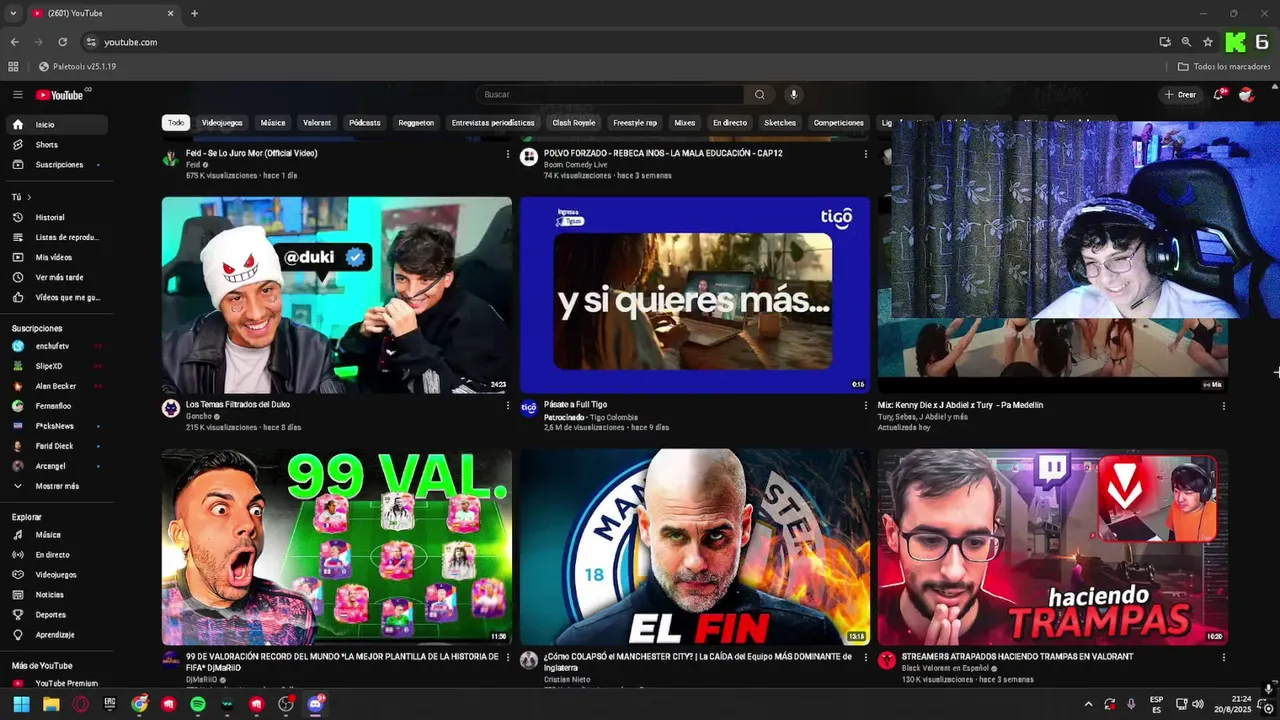Click the install app icon in address bar

[1165, 42]
